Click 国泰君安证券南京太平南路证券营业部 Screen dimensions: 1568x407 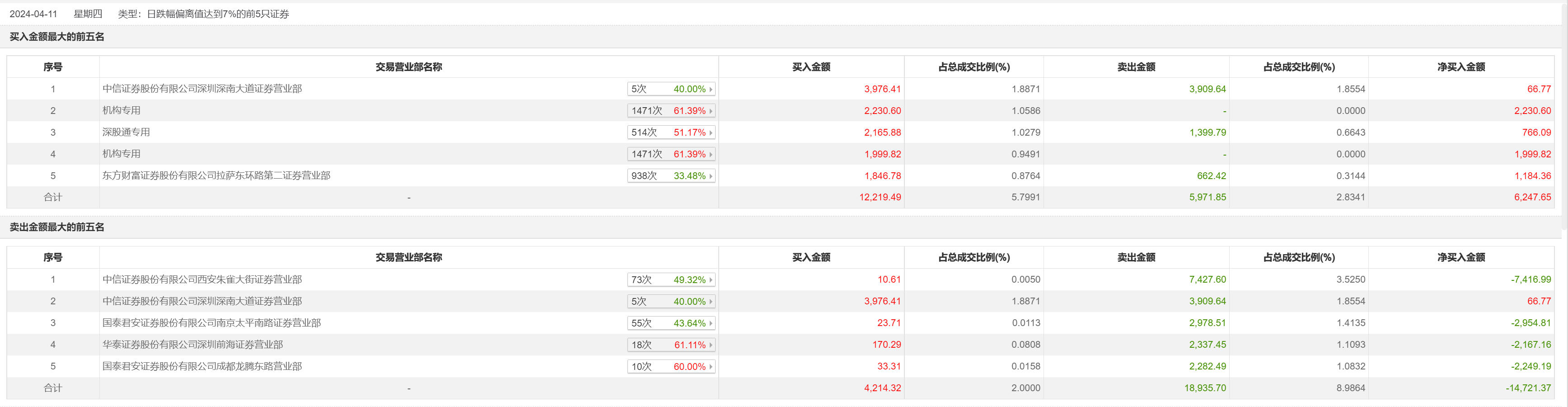pyautogui.click(x=211, y=323)
